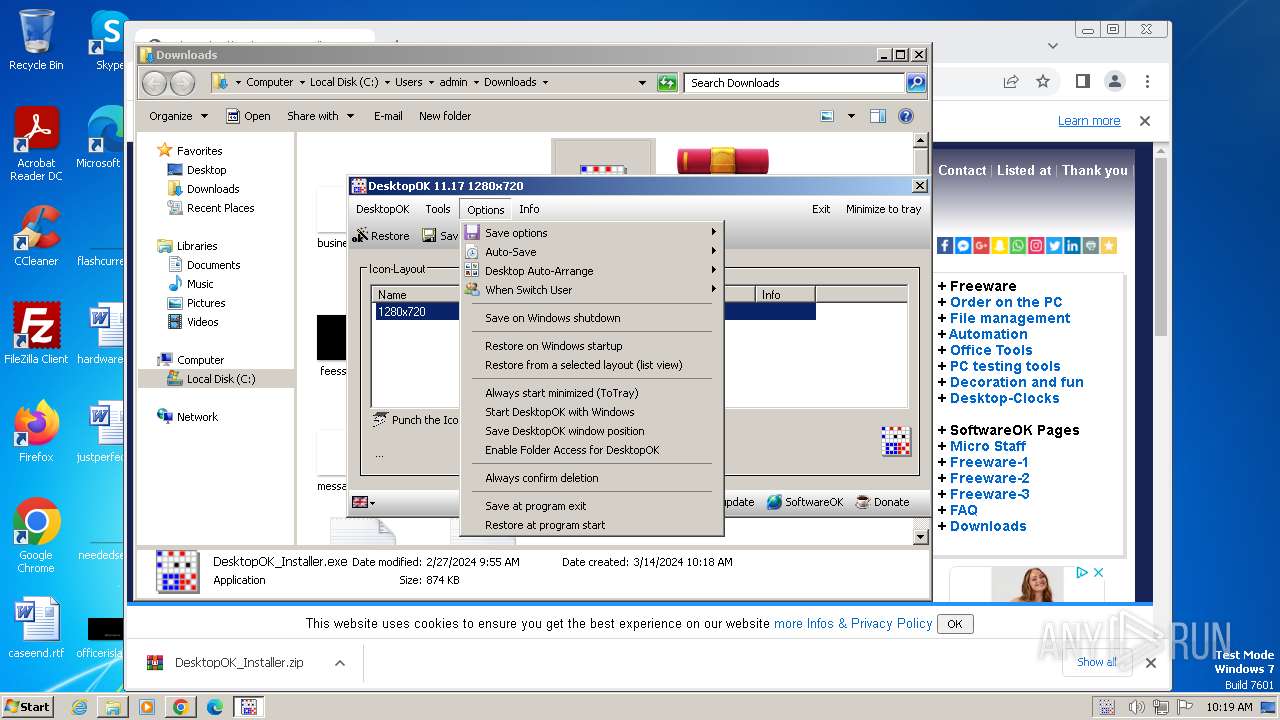The width and height of the screenshot is (1280, 720).
Task: Click Punch the Icons button
Action: [415, 420]
